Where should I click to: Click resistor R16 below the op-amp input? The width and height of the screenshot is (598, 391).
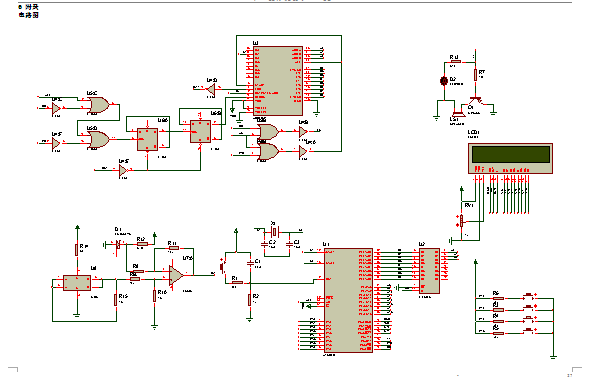(x=154, y=296)
